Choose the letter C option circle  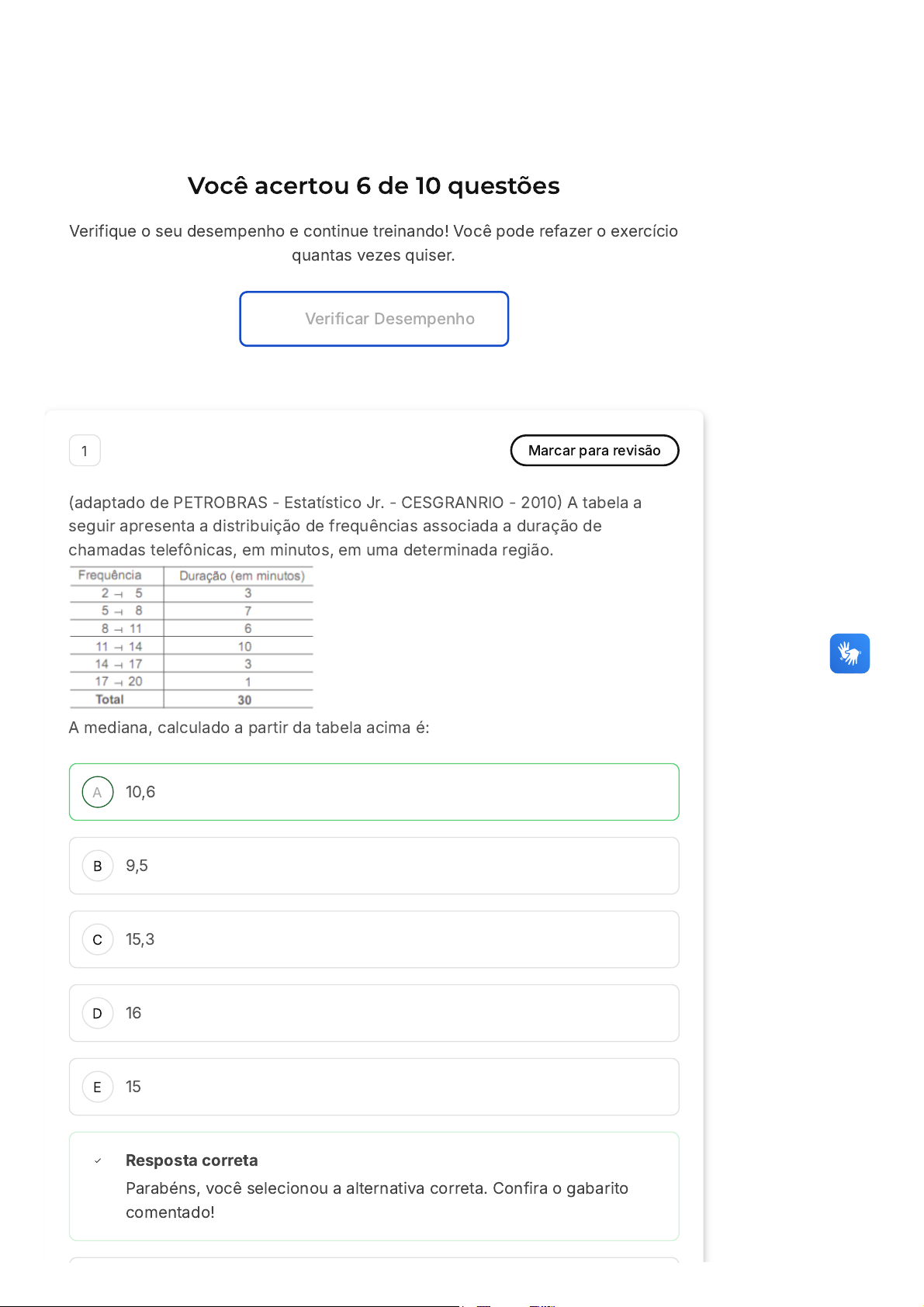click(x=98, y=939)
